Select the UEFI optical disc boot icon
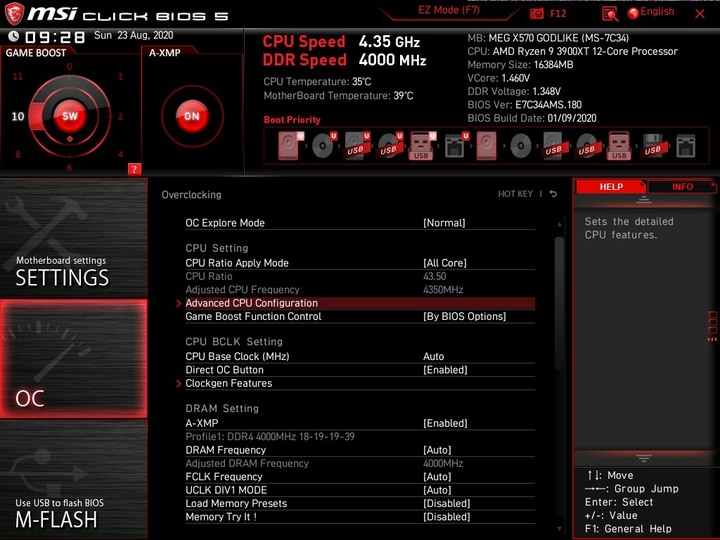Viewport: 720px width, 540px height. (x=324, y=146)
